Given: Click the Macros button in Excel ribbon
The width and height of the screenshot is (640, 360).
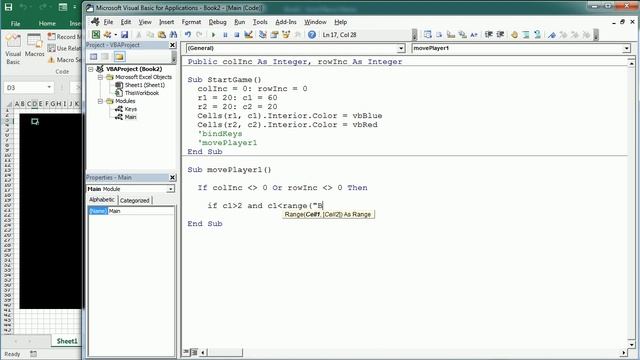Looking at the screenshot, I should [35, 46].
